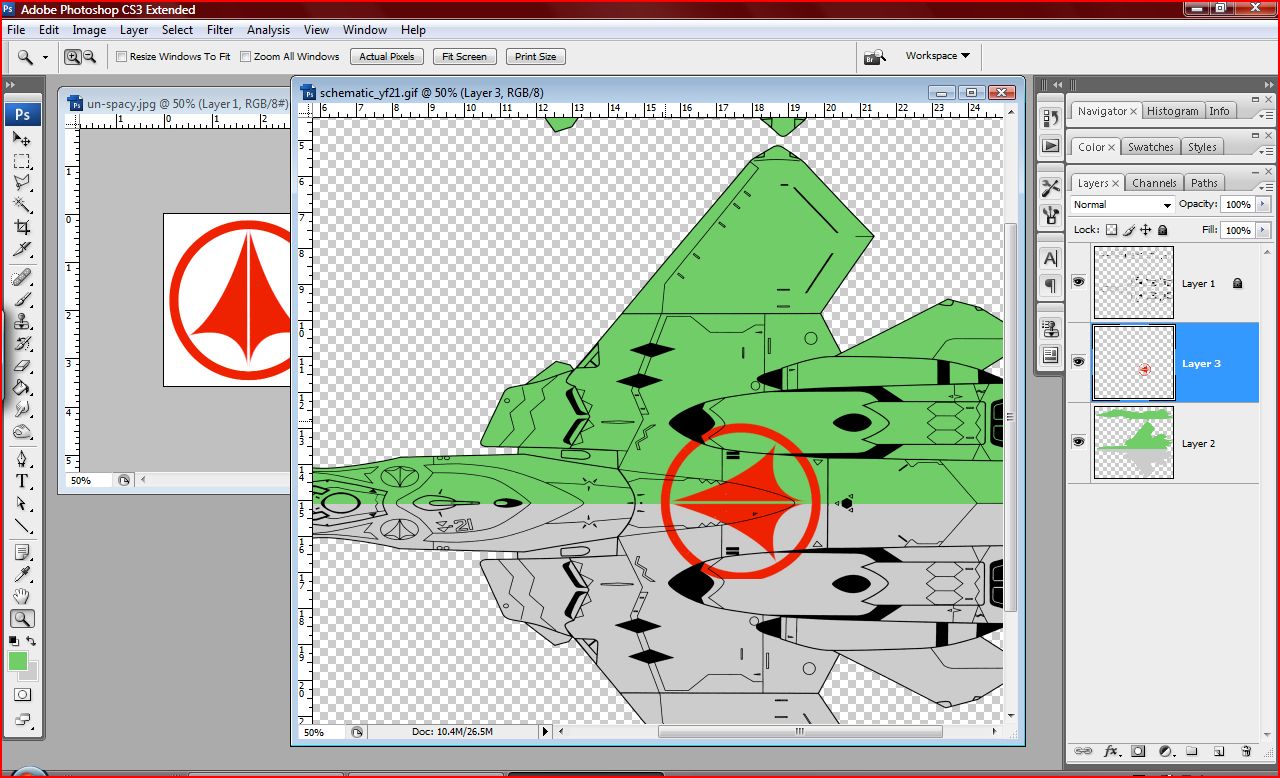Select the Path Selection tool
The height and width of the screenshot is (778, 1280).
pyautogui.click(x=21, y=503)
